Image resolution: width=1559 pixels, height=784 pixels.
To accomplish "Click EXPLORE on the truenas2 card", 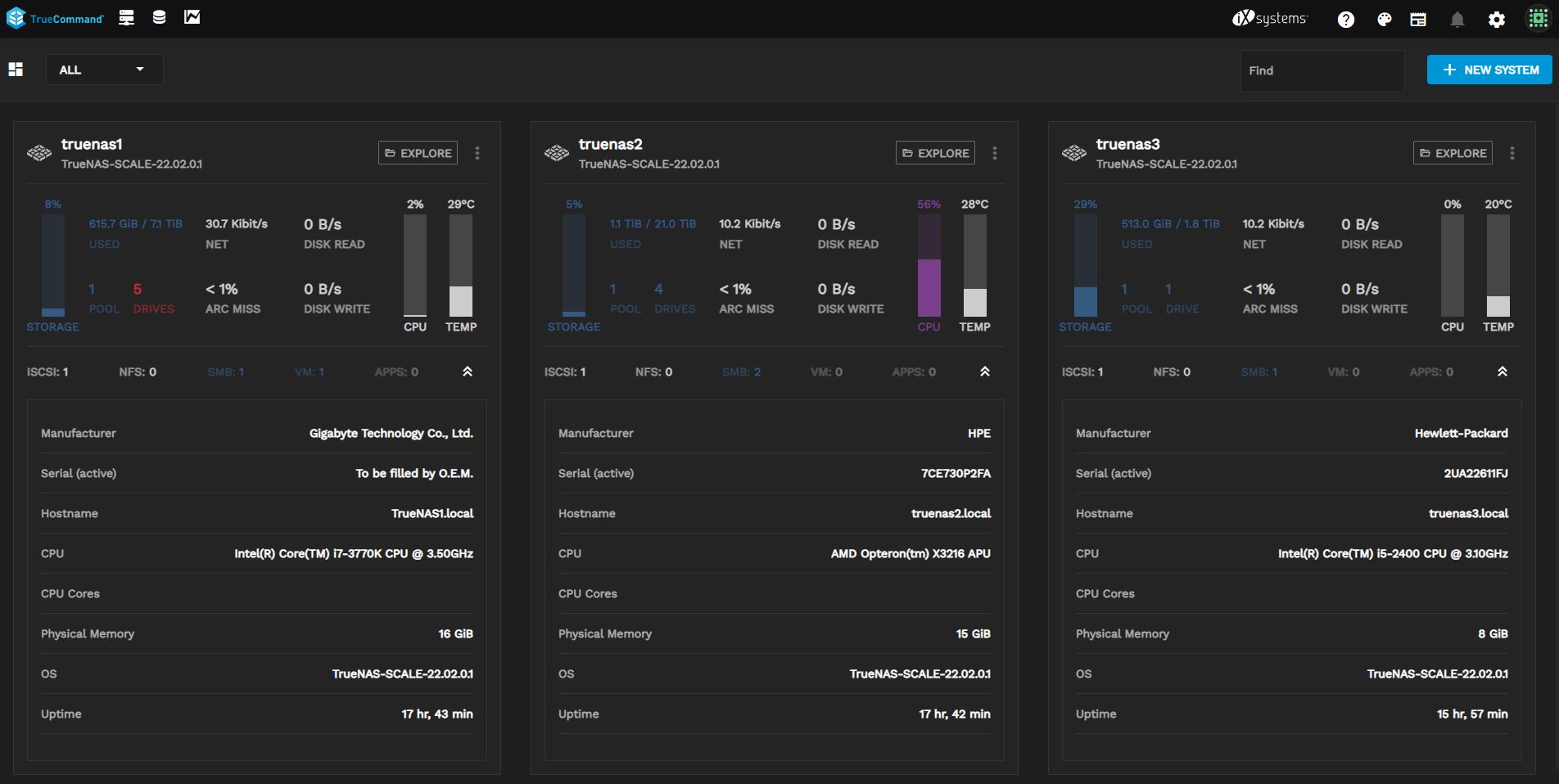I will point(935,153).
